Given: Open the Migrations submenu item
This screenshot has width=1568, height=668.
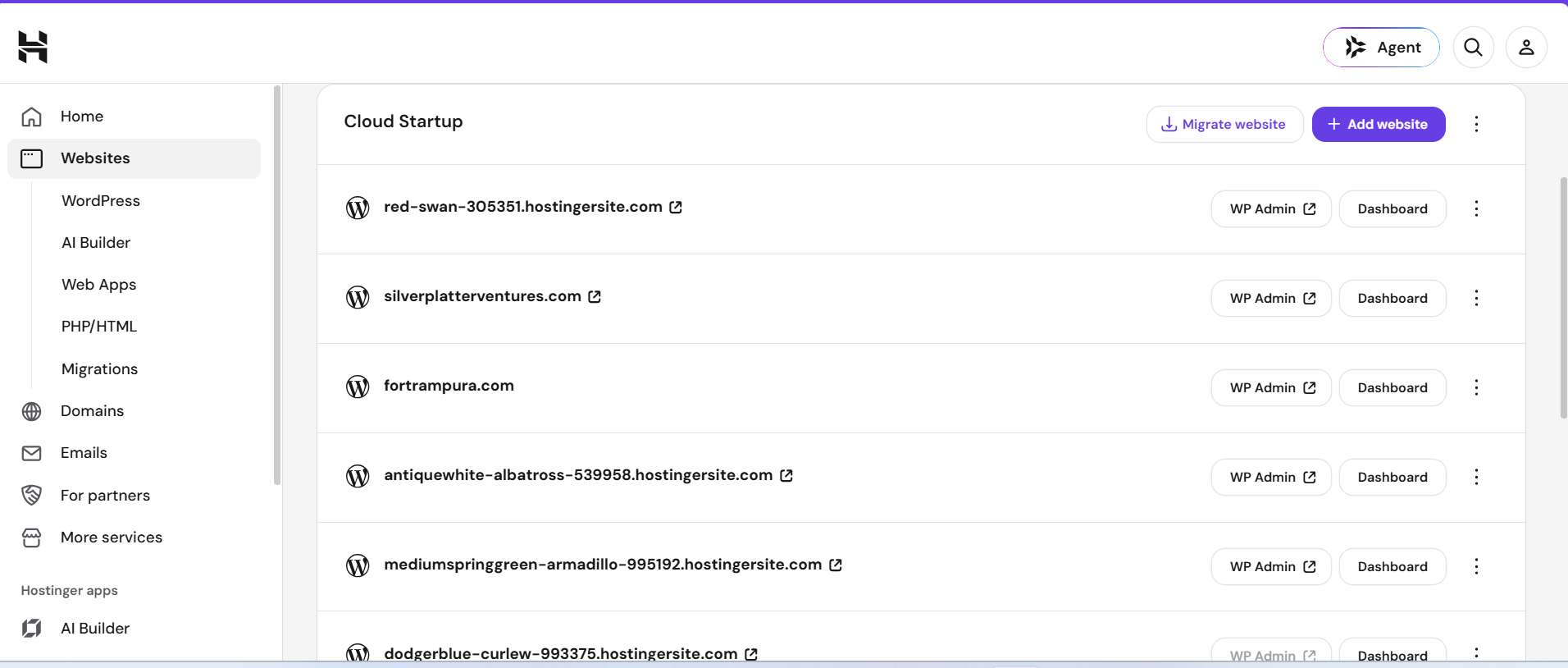Looking at the screenshot, I should [x=100, y=369].
